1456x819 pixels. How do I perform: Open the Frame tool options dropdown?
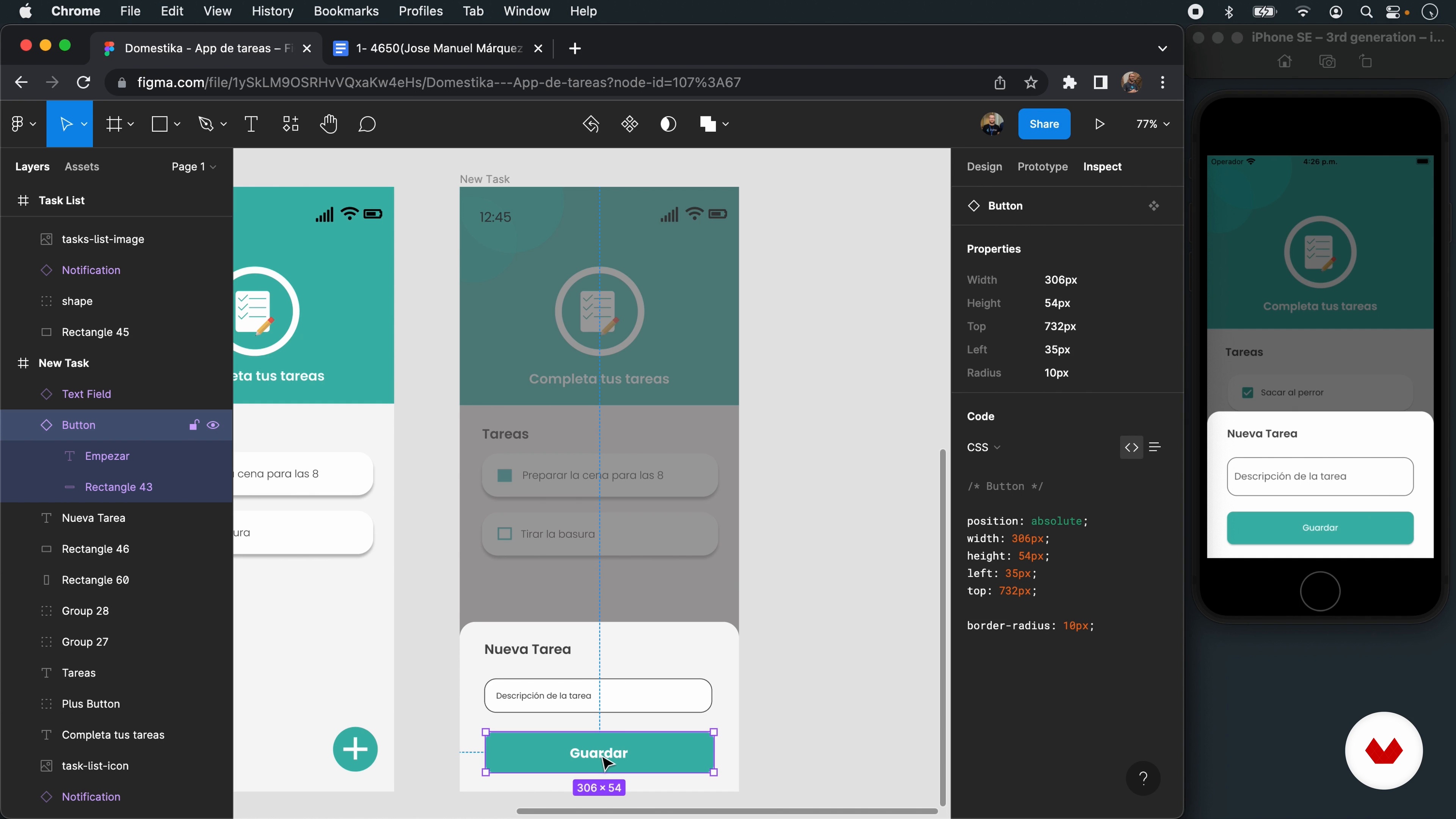tap(130, 124)
